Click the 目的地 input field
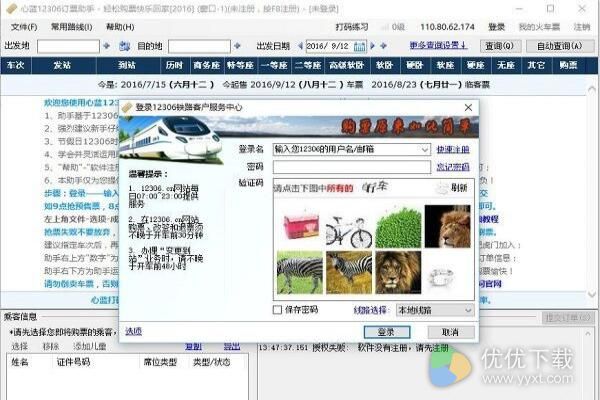Viewport: 600px width, 400px height. pyautogui.click(x=199, y=46)
